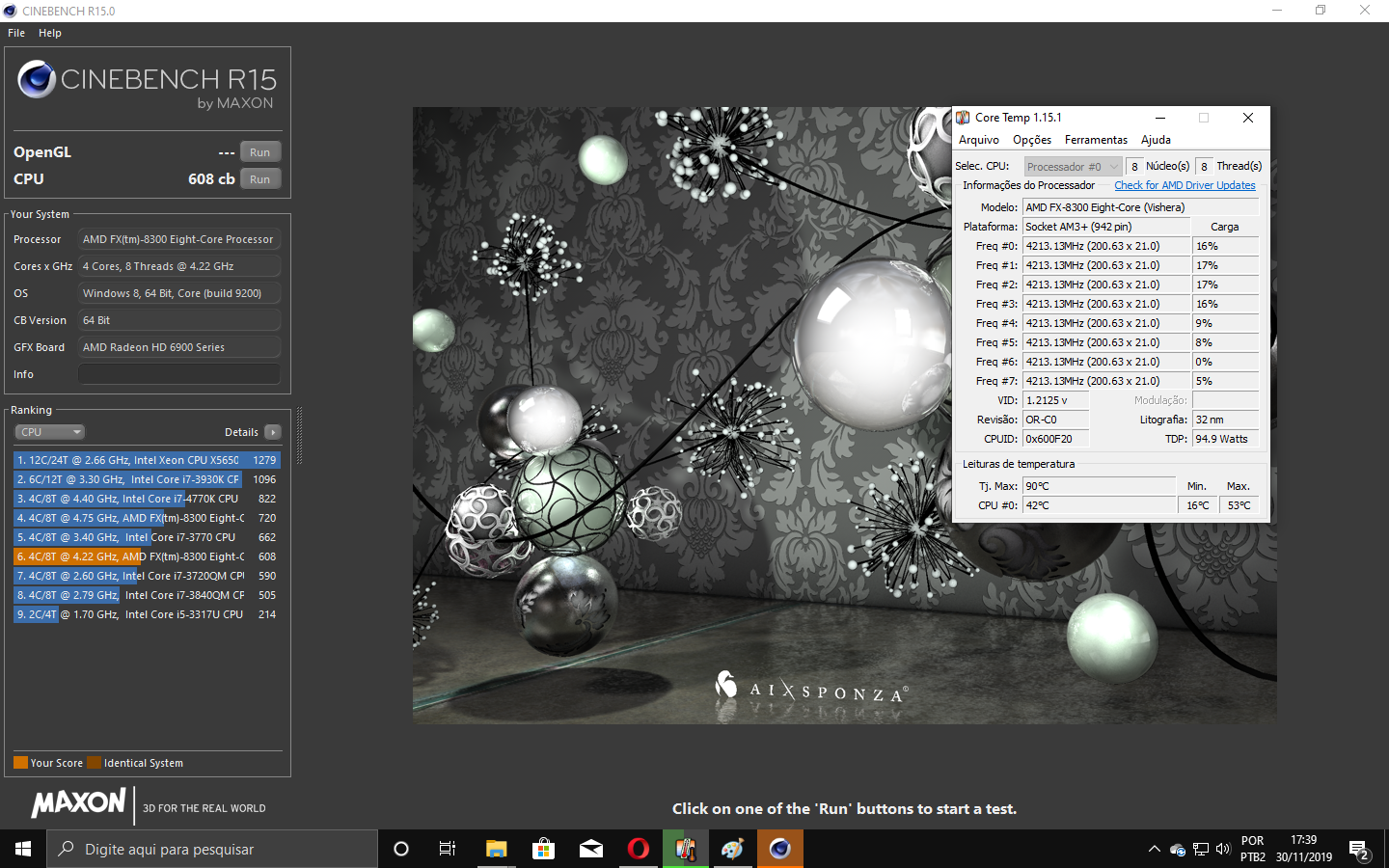
Task: Open the Windows Start menu
Action: [x=23, y=849]
